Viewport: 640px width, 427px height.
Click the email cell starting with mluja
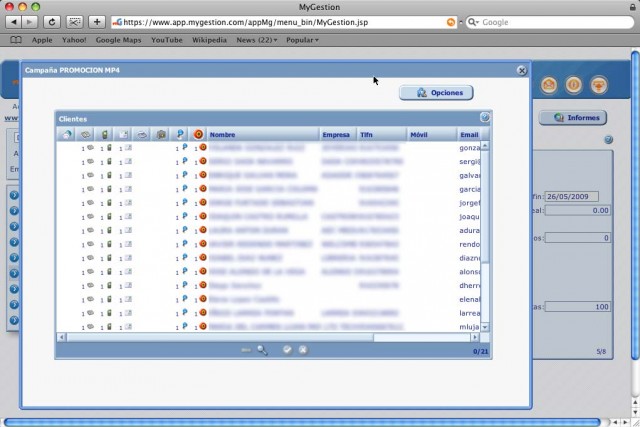click(x=469, y=327)
